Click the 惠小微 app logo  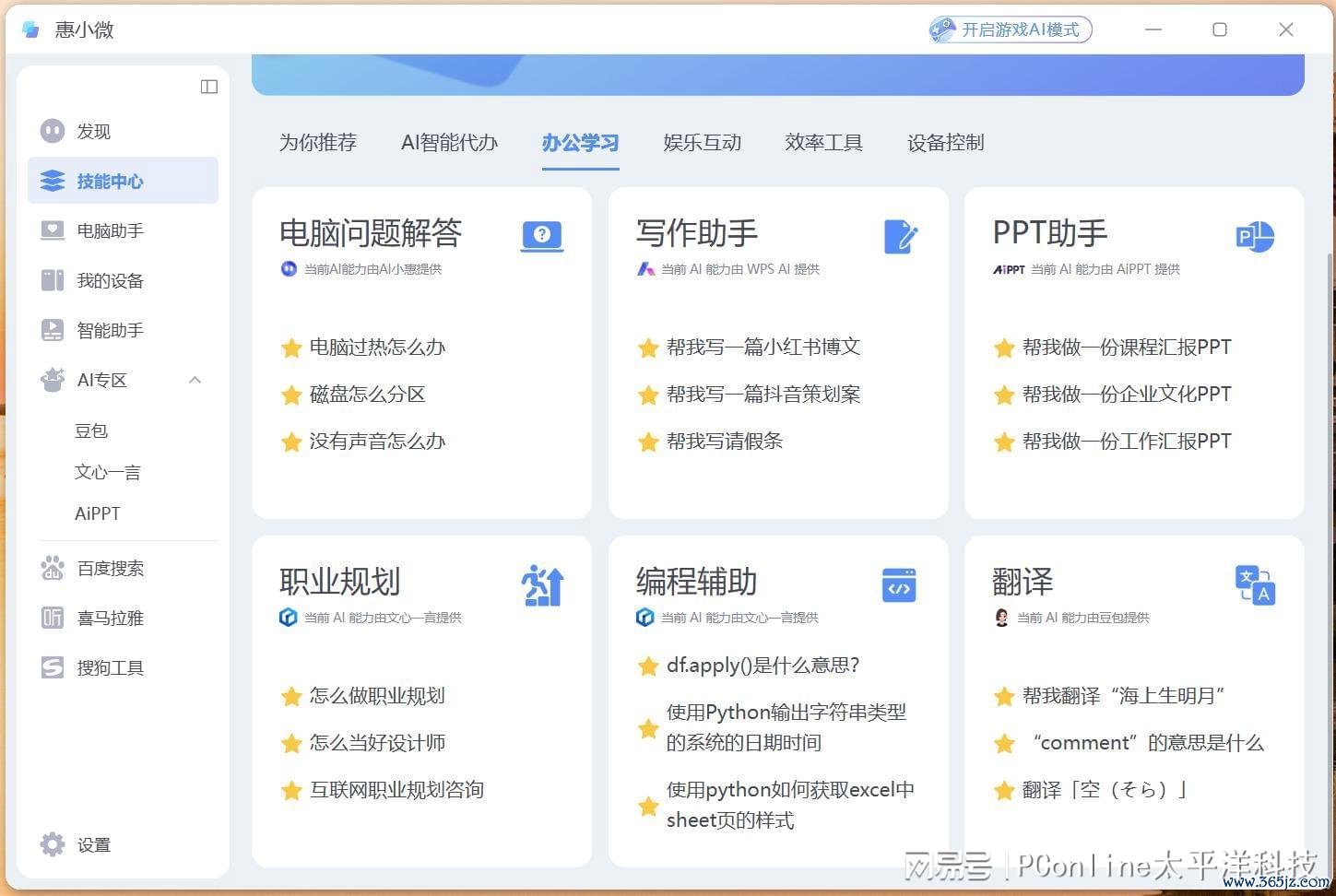(30, 29)
